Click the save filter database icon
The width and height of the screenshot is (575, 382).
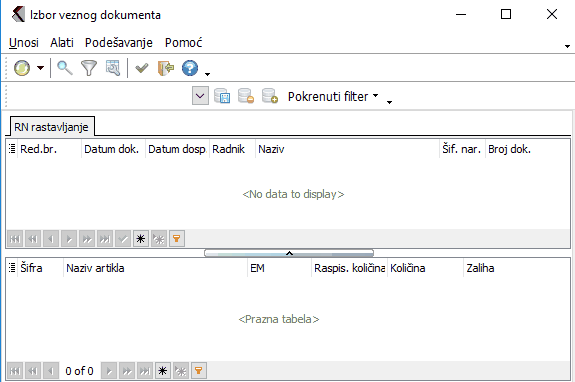pyautogui.click(x=222, y=96)
